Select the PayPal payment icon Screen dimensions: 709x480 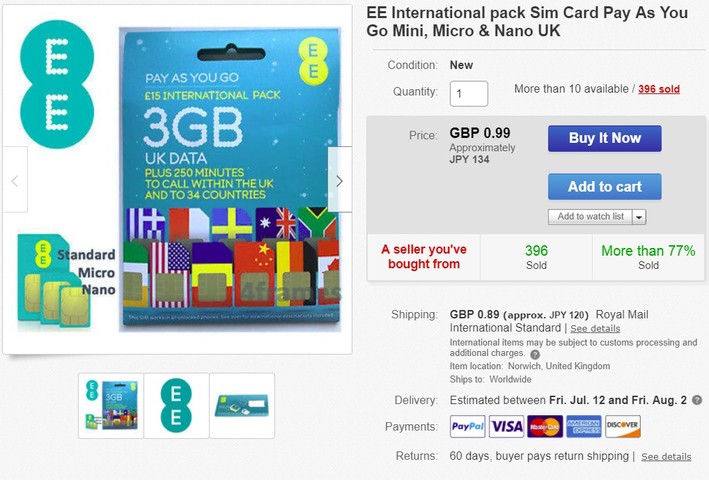click(x=468, y=426)
